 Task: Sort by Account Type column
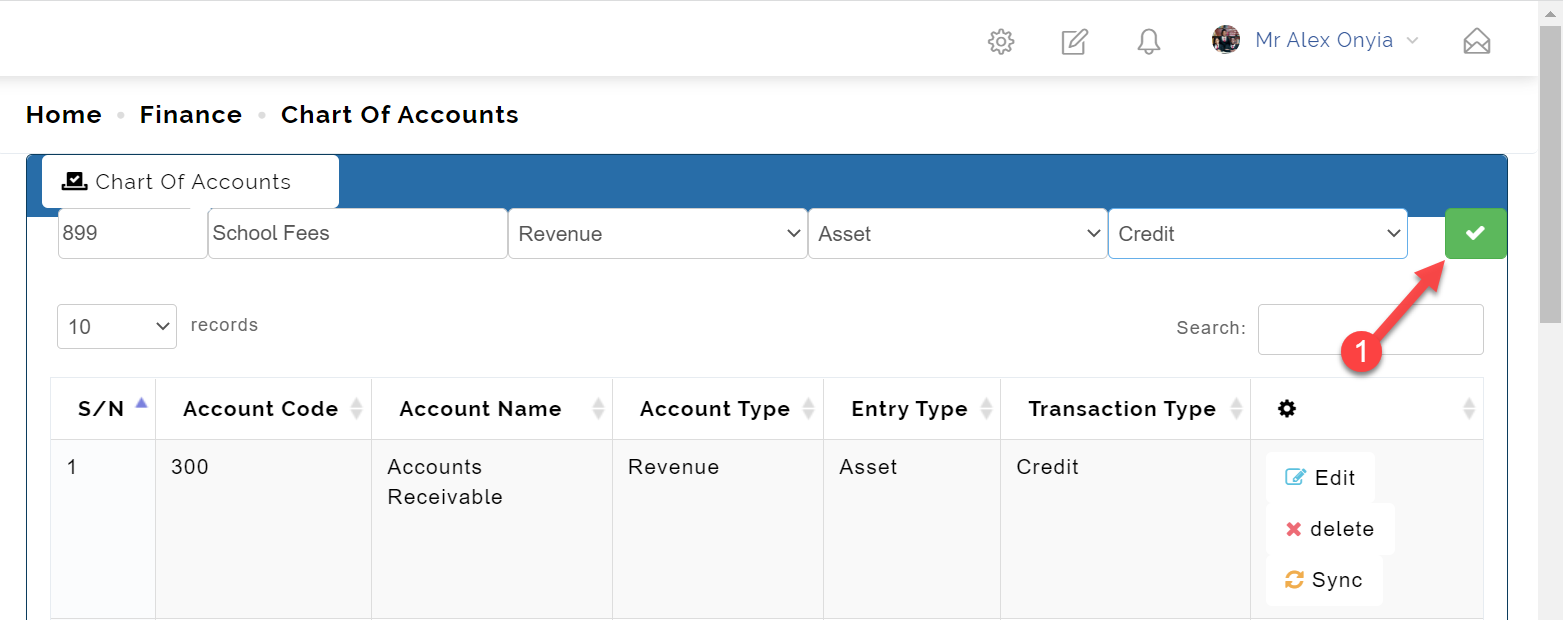(x=718, y=408)
